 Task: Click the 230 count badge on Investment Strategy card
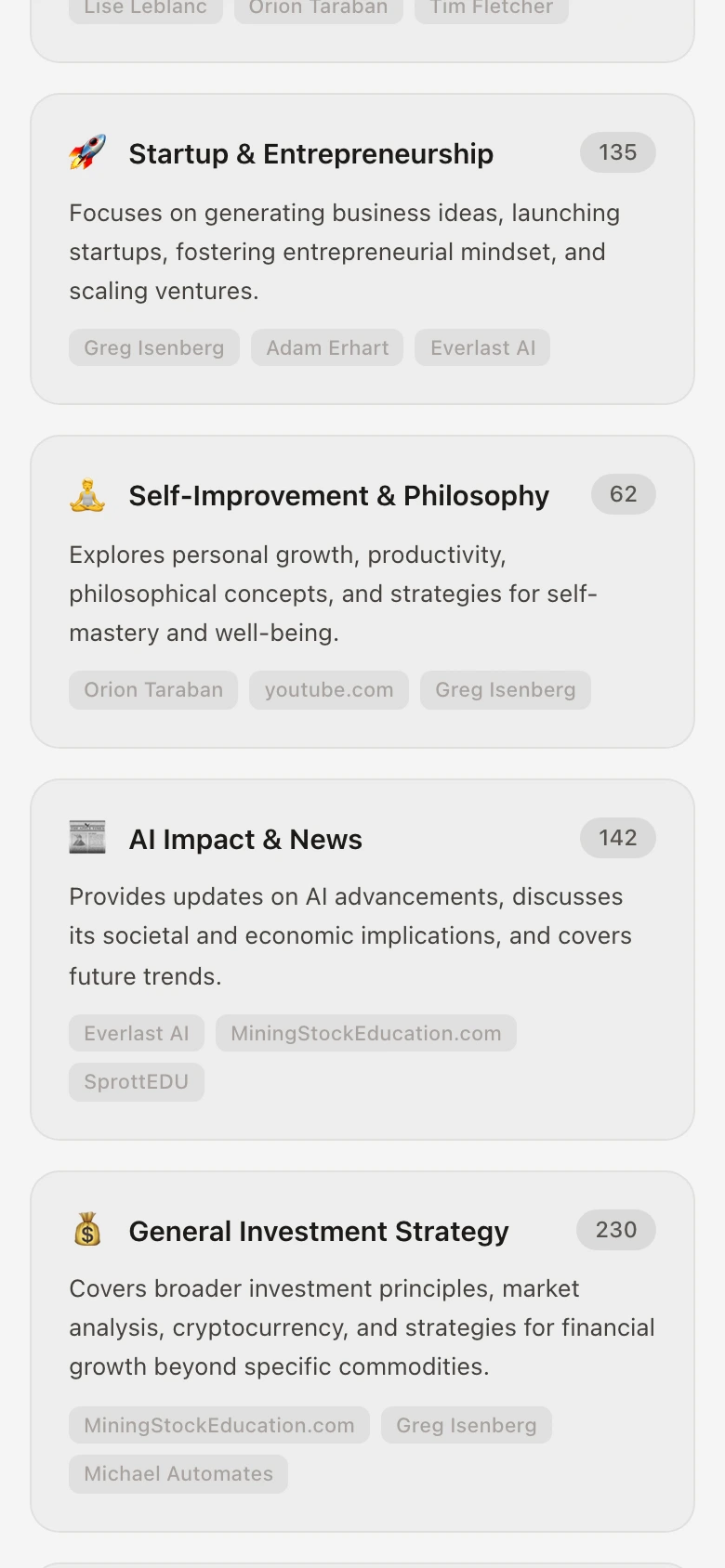(616, 1229)
